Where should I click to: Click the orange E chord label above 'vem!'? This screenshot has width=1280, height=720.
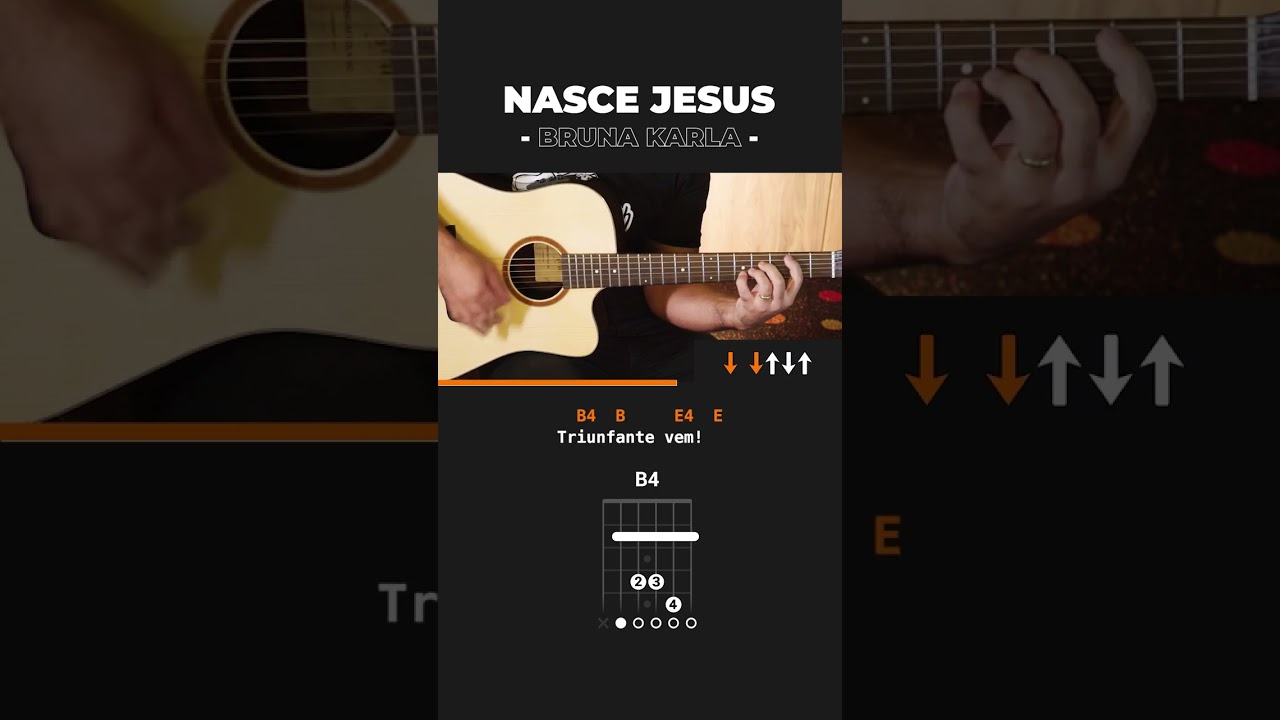(718, 416)
